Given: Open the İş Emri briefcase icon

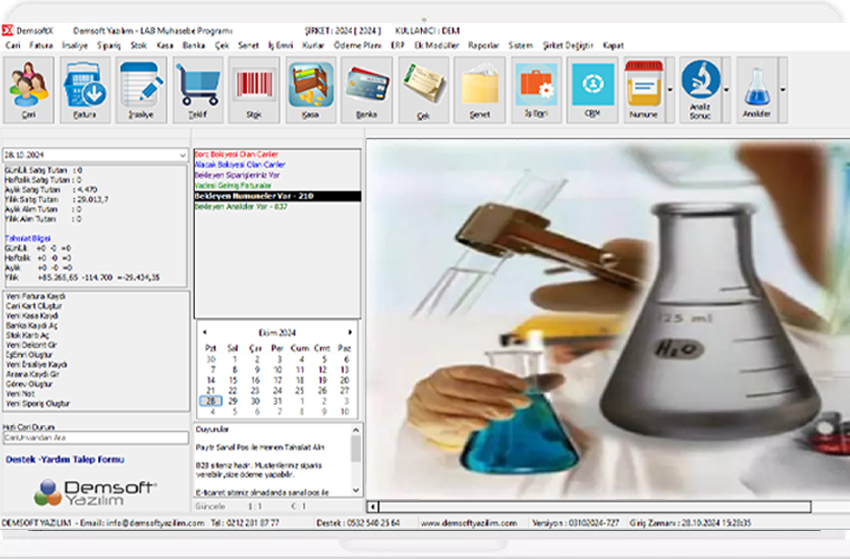Looking at the screenshot, I should pos(536,89).
